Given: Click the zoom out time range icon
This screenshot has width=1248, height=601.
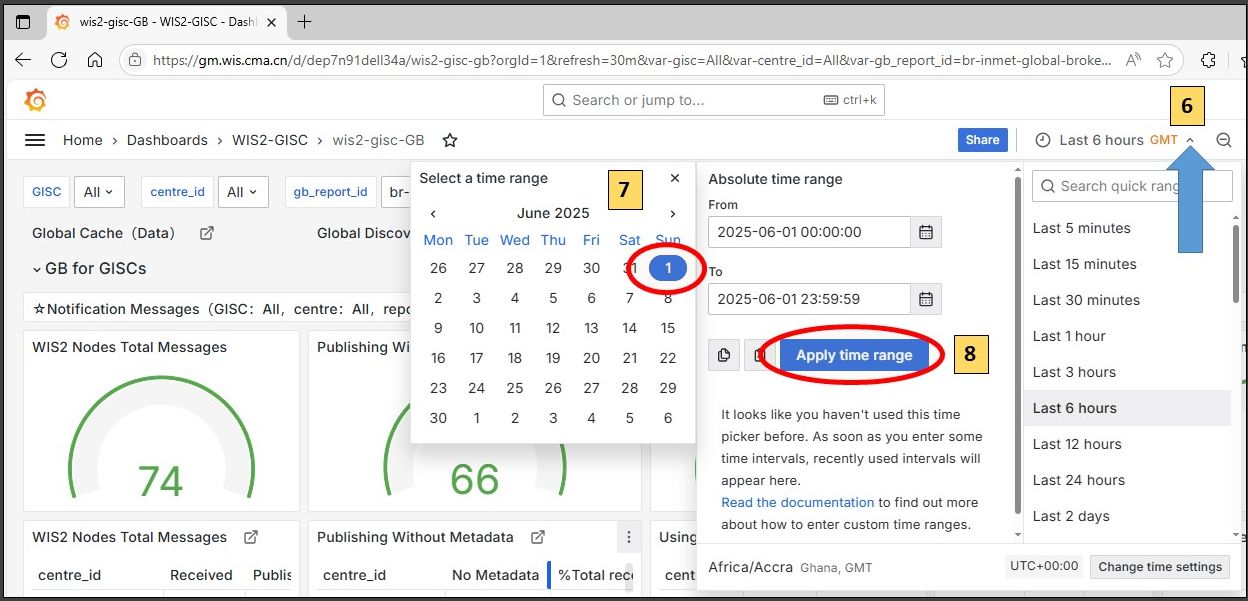Looking at the screenshot, I should pos(1223,140).
